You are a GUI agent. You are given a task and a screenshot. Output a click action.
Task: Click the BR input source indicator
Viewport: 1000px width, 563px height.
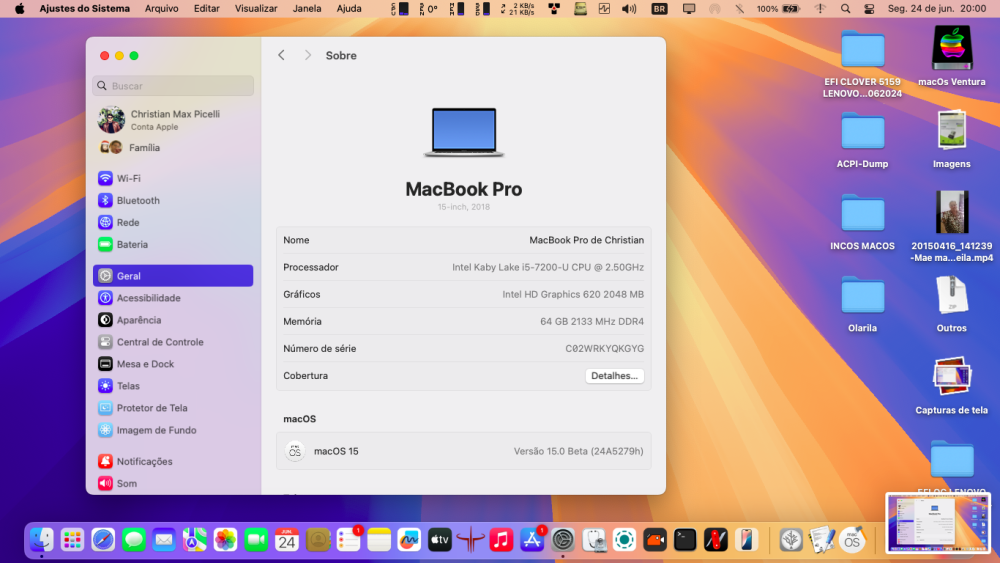pyautogui.click(x=659, y=8)
